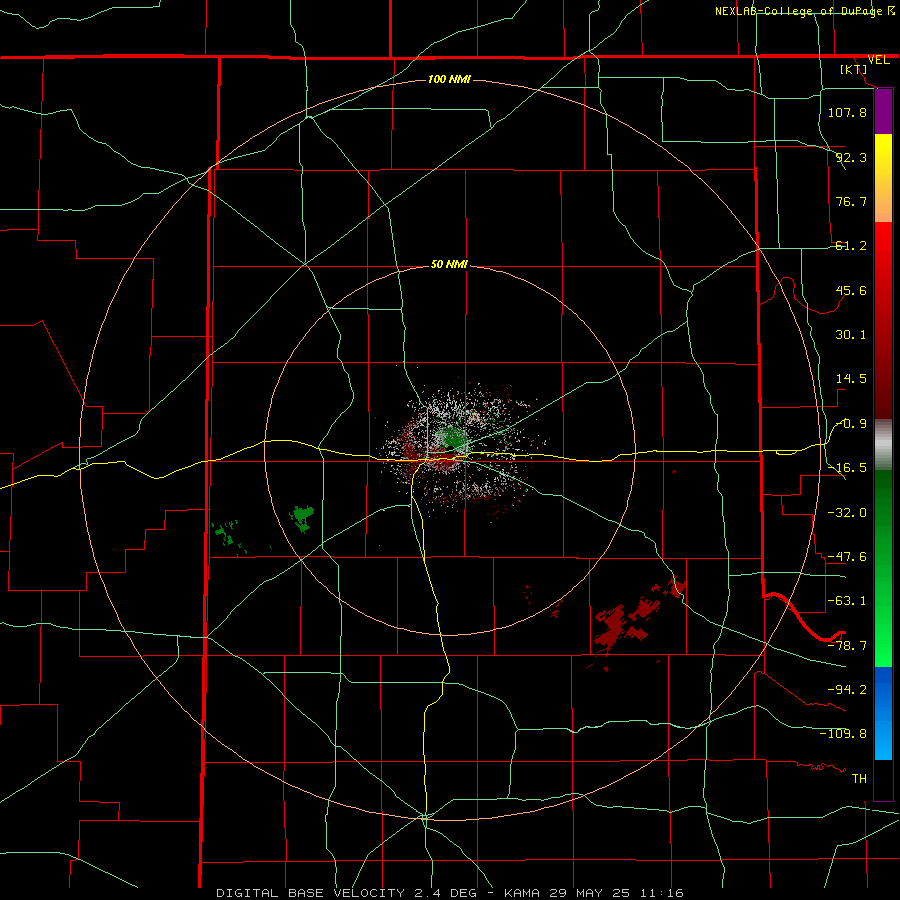Click the -94.2 velocity scale label
This screenshot has width=900, height=900.
click(x=847, y=689)
